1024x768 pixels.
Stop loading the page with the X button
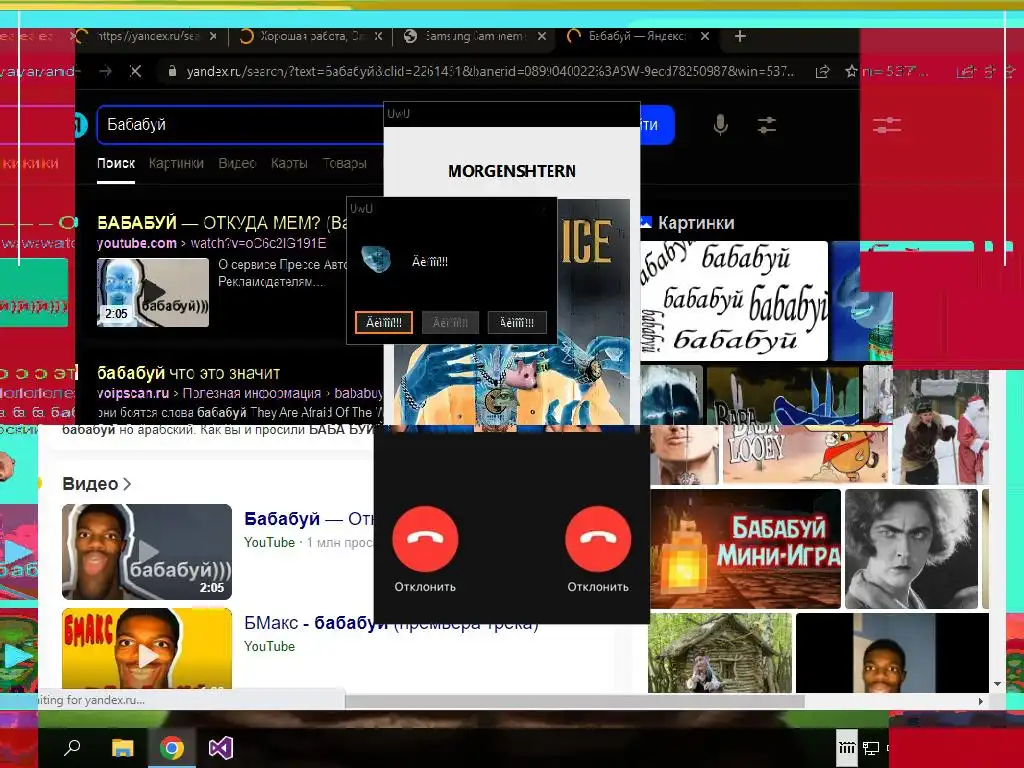[135, 71]
